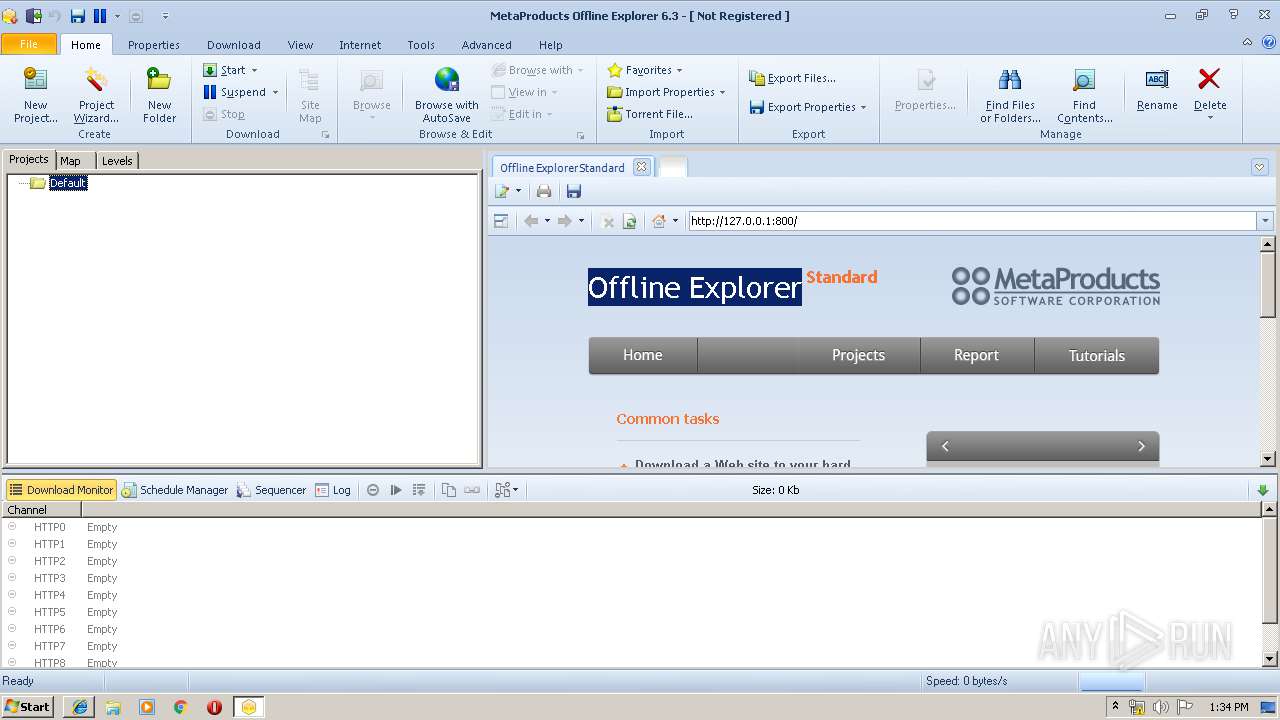
Task: Click the Opera icon in taskbar
Action: coord(214,707)
